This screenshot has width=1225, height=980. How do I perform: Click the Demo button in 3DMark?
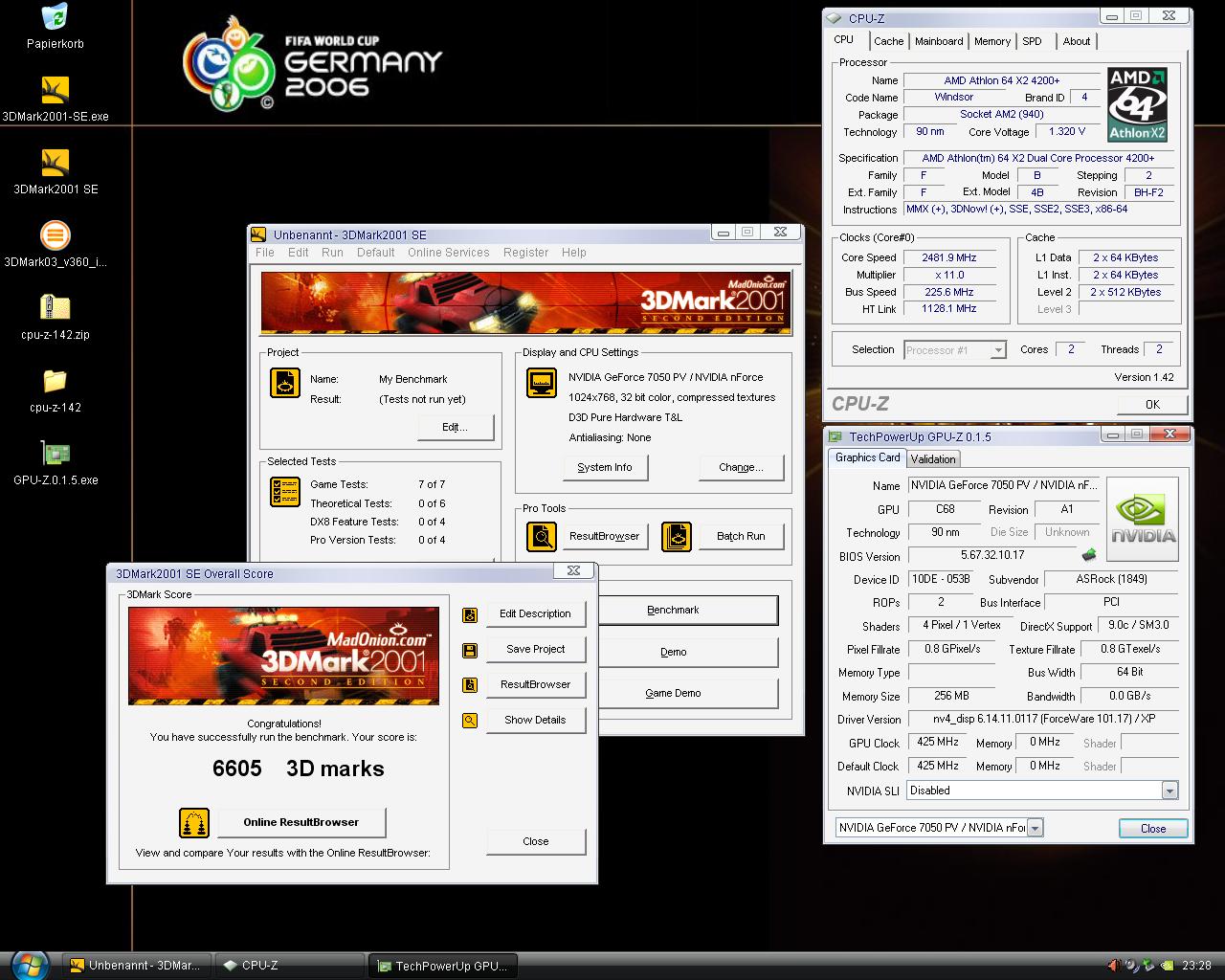(x=686, y=652)
